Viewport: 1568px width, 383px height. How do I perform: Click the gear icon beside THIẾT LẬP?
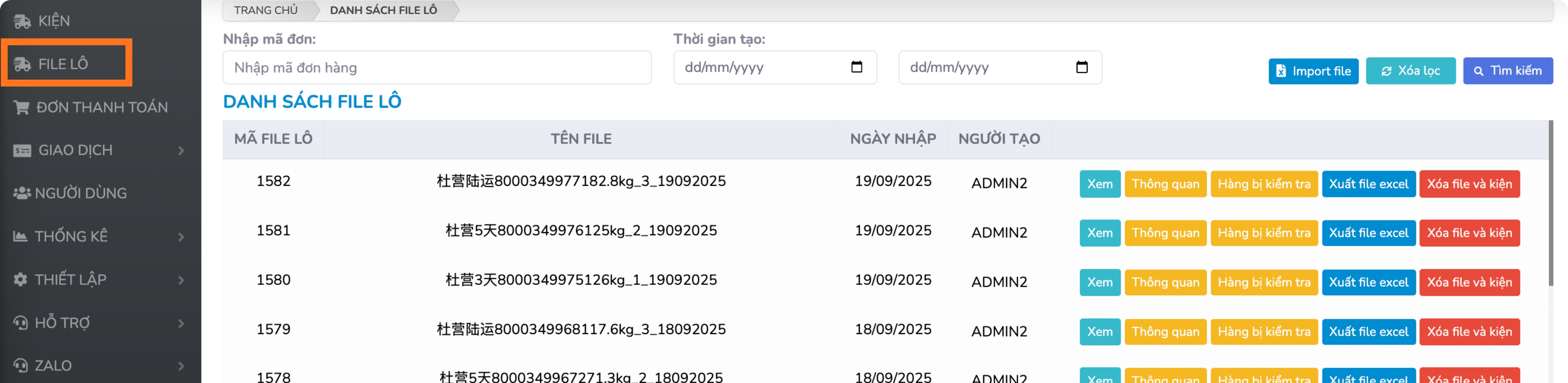pos(20,280)
